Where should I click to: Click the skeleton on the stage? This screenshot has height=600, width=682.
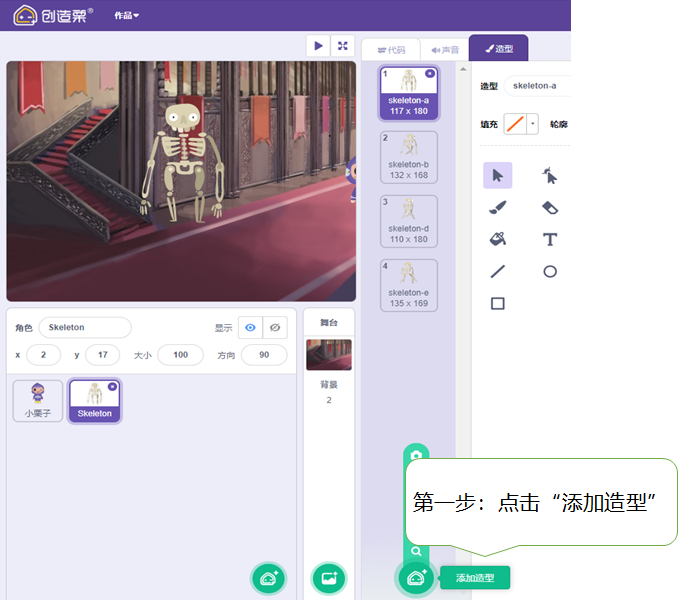click(x=183, y=163)
